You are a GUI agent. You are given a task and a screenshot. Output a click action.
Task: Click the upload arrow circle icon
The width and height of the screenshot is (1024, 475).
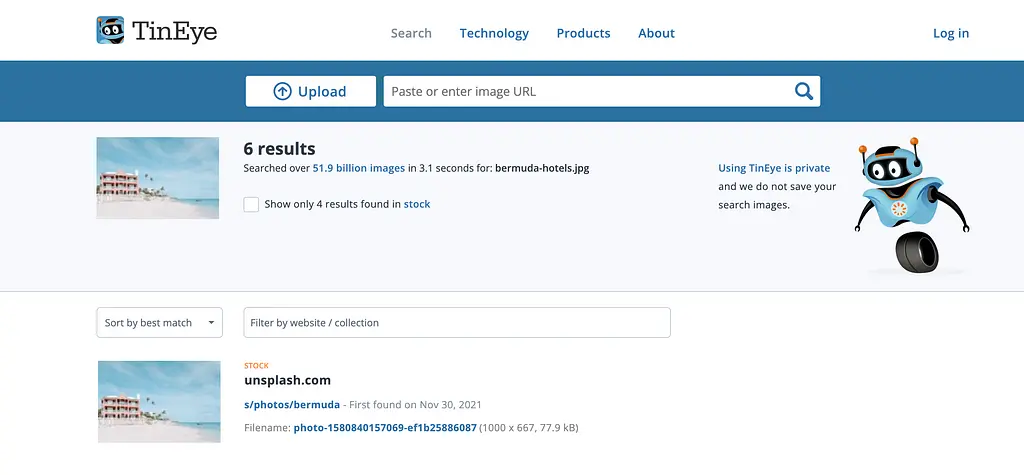282,91
